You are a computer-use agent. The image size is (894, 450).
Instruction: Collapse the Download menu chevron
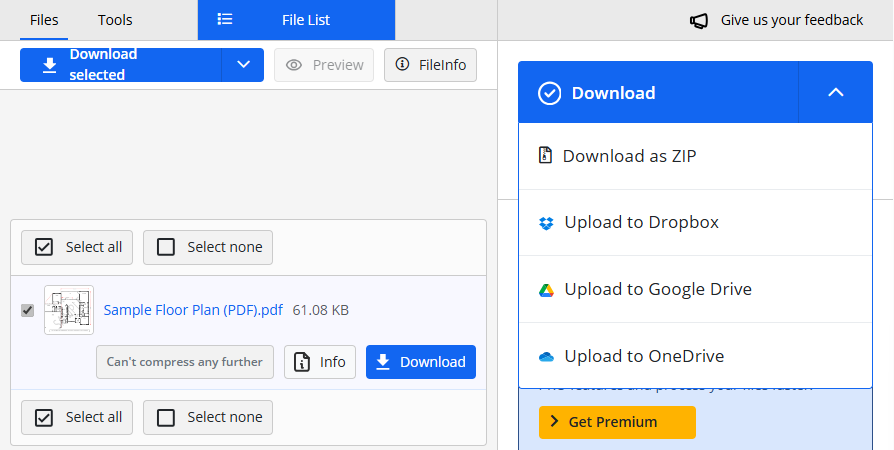[836, 93]
